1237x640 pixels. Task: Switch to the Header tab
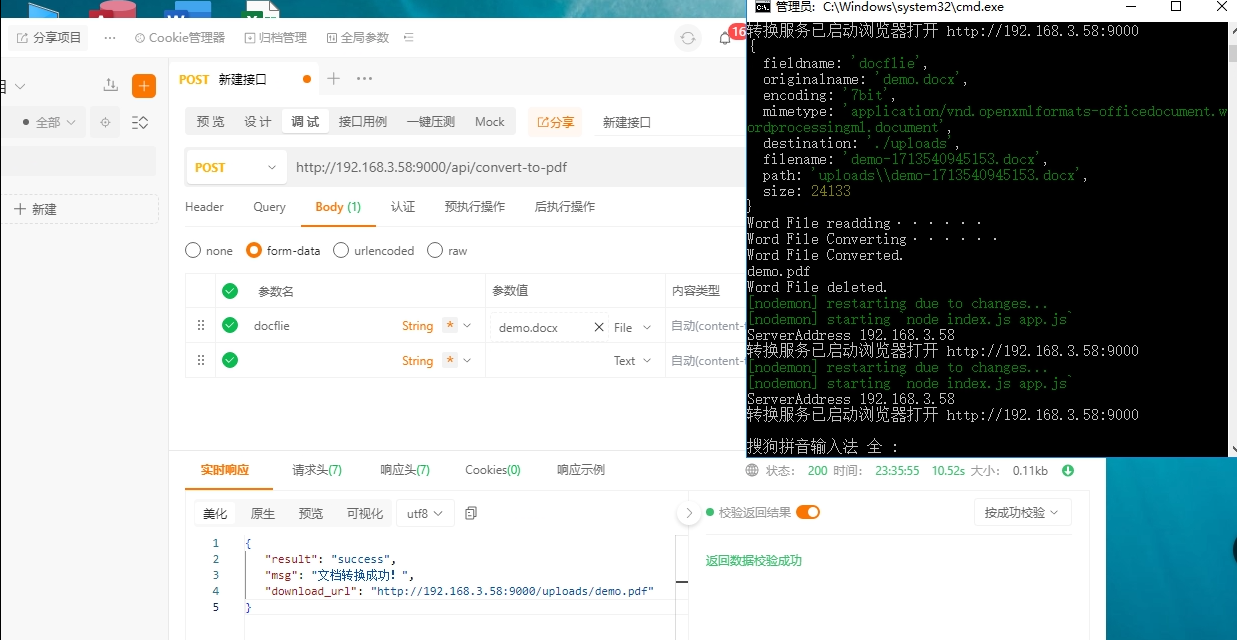click(x=204, y=207)
